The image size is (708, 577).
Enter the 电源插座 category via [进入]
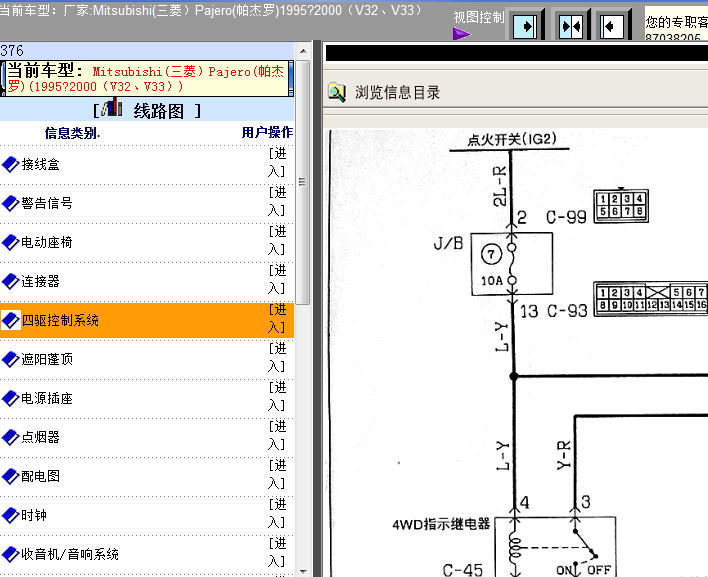click(x=277, y=396)
